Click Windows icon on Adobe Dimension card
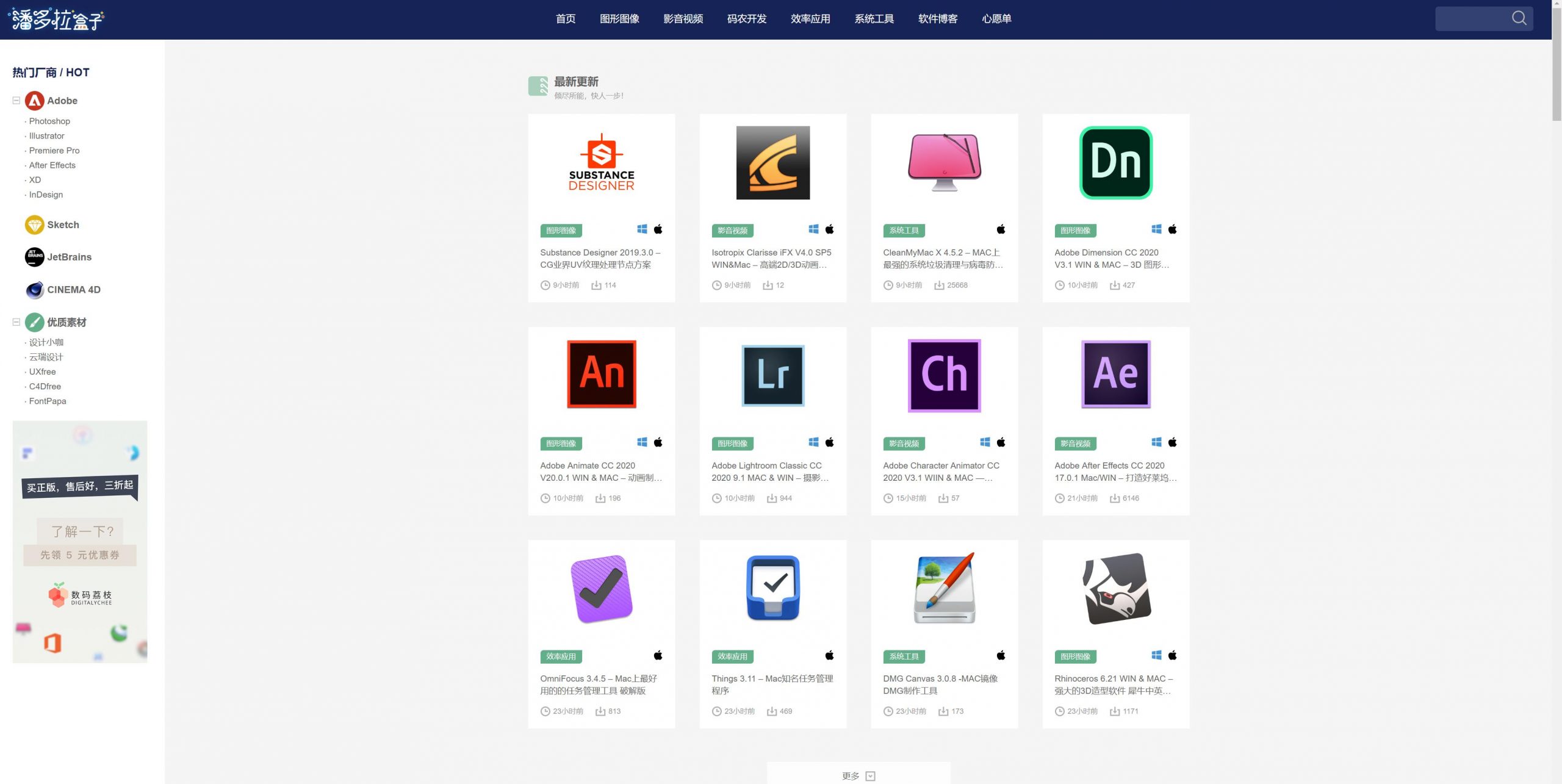 1156,229
